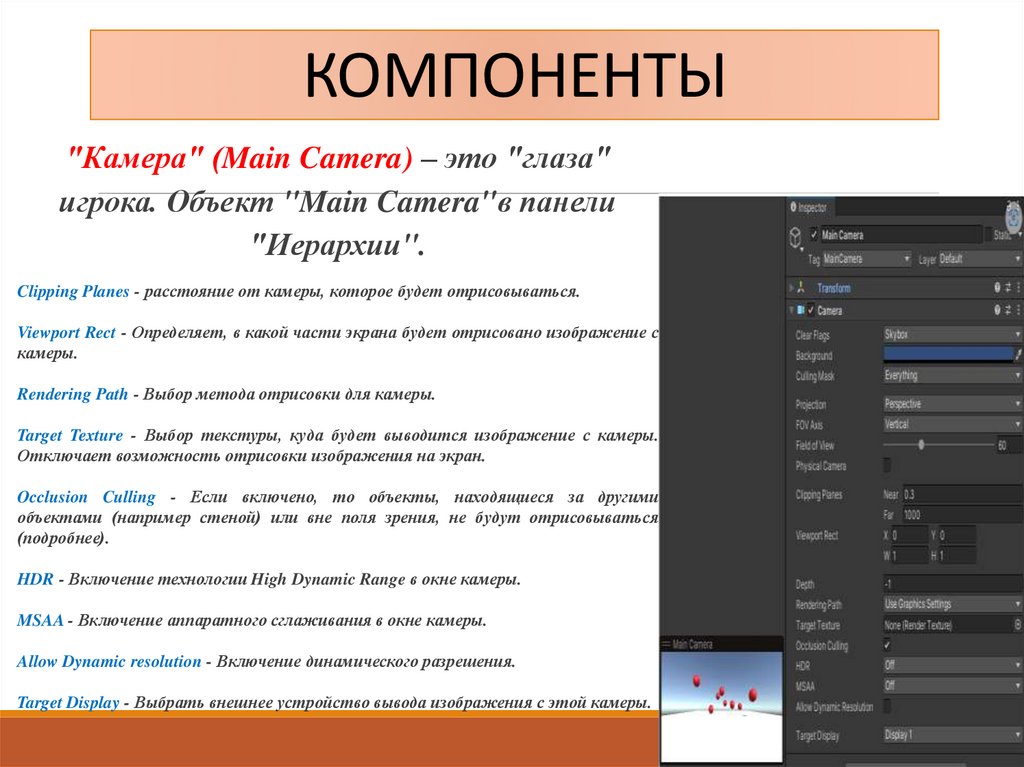This screenshot has height=767, width=1024.
Task: Click the GameObject cube icon beside Main Camera name
Action: (x=796, y=238)
